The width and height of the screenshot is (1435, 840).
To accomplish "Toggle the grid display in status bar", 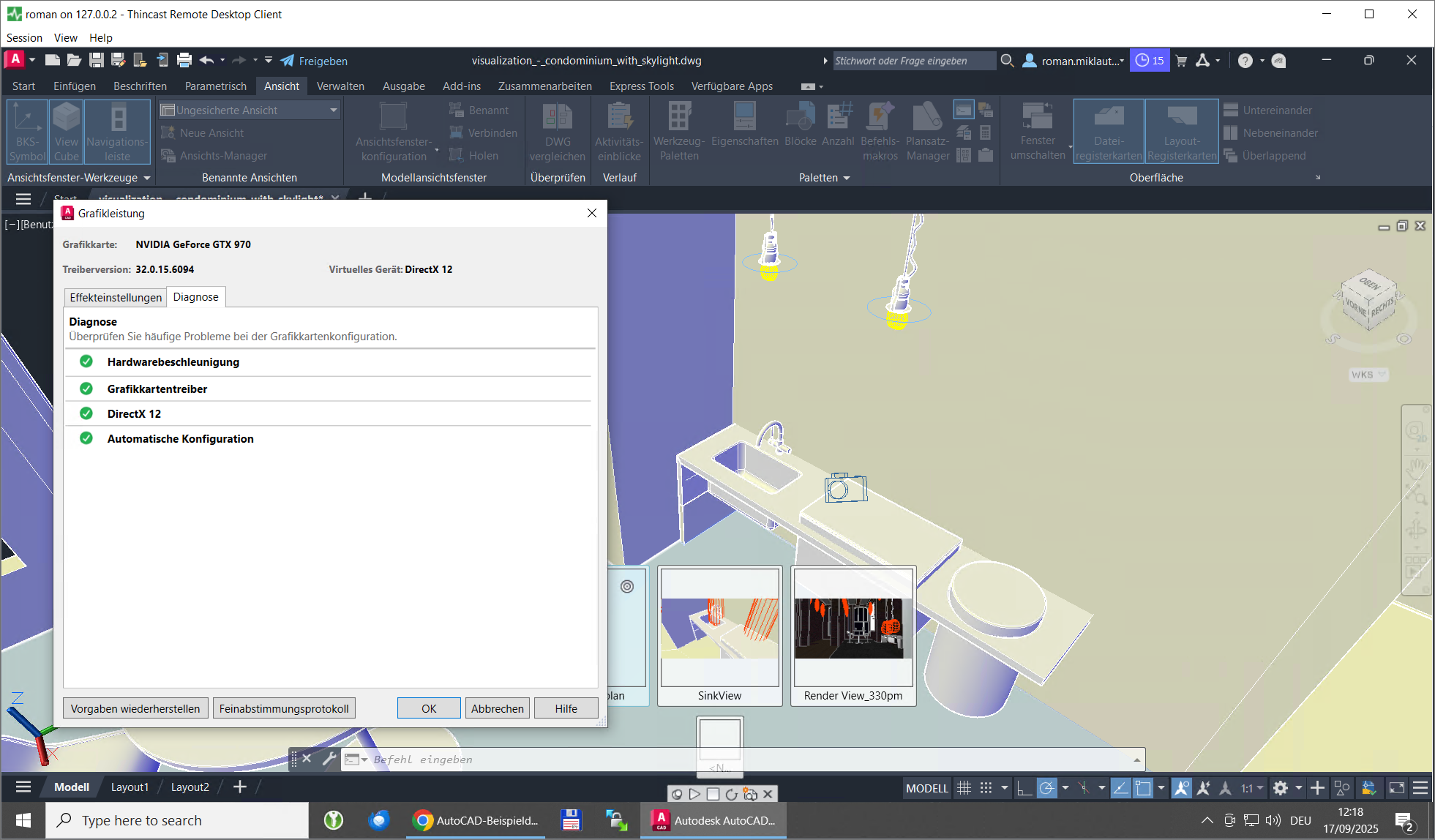I will pos(964,788).
